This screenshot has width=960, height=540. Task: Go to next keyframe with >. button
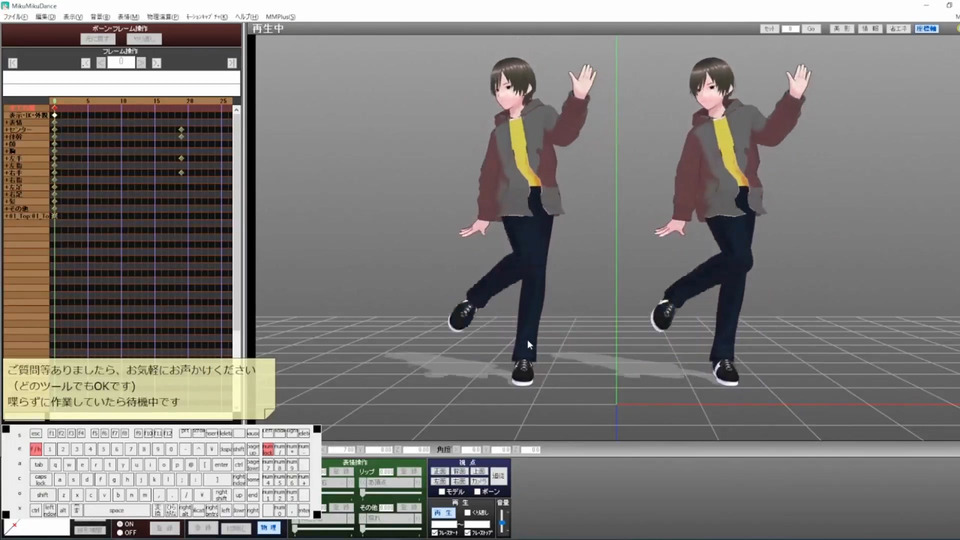point(156,63)
